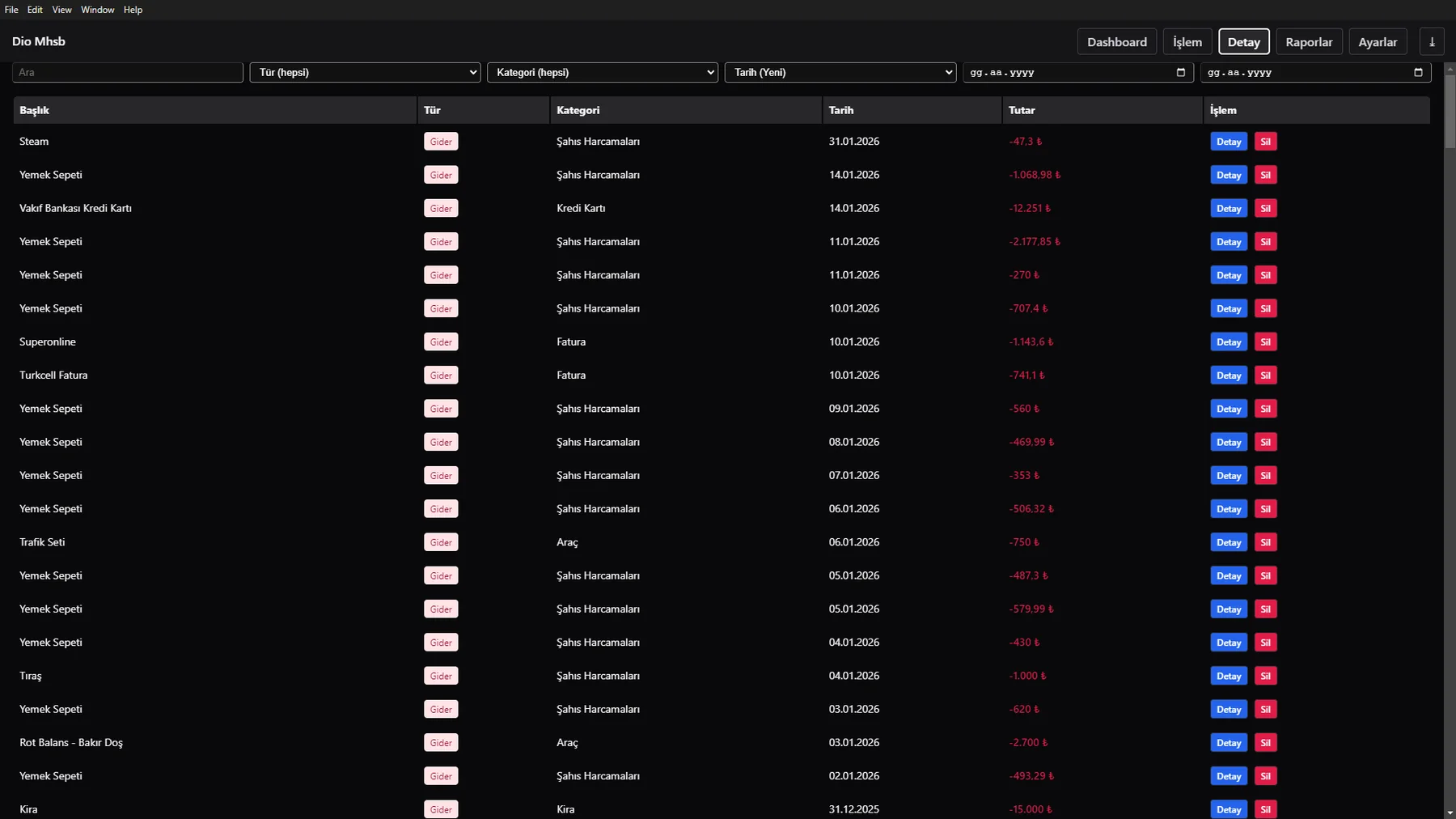Image resolution: width=1456 pixels, height=819 pixels.
Task: Click scrollbar down arrow at bottom right
Action: pyautogui.click(x=1450, y=812)
